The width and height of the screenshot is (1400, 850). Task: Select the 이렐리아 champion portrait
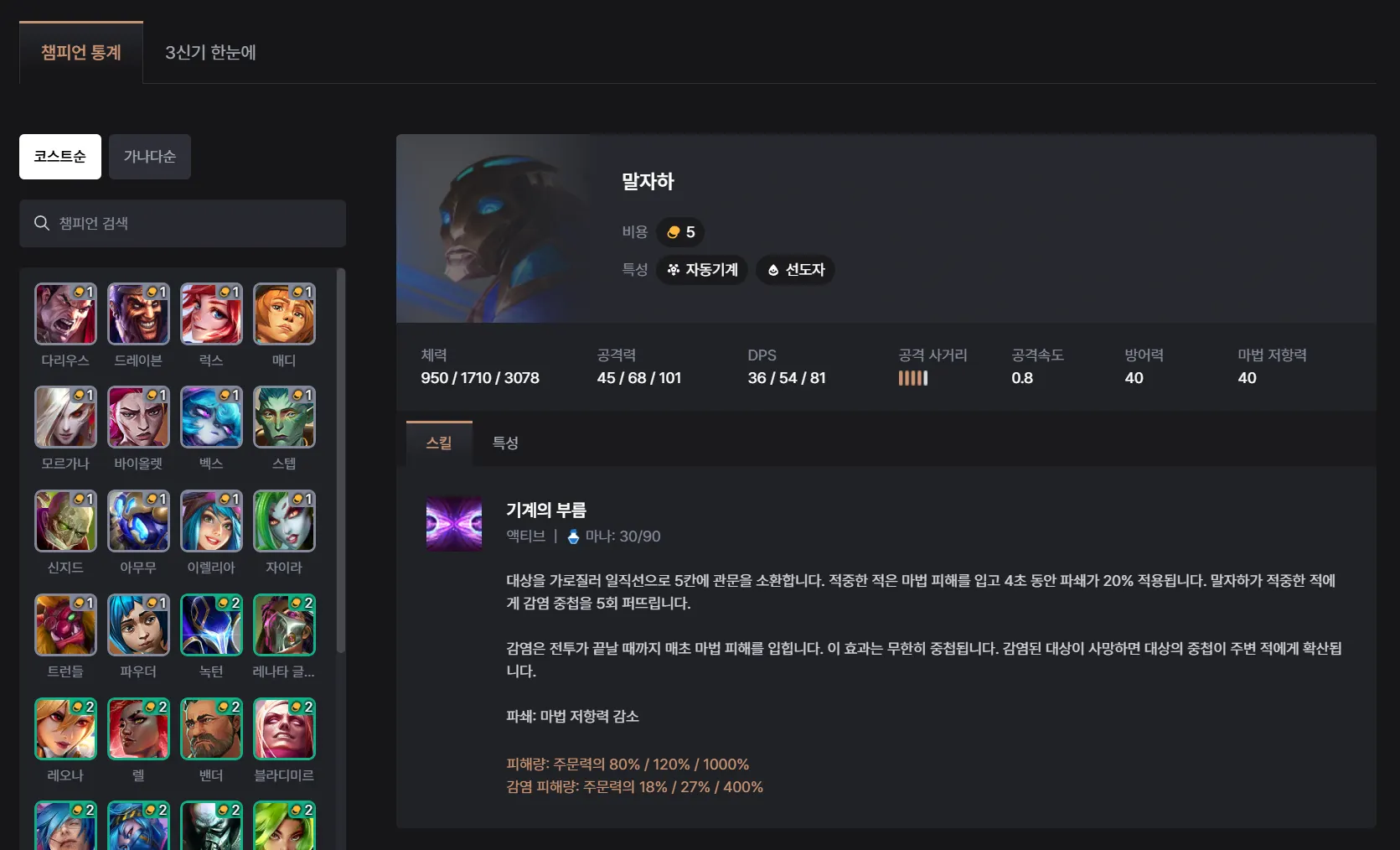click(211, 521)
